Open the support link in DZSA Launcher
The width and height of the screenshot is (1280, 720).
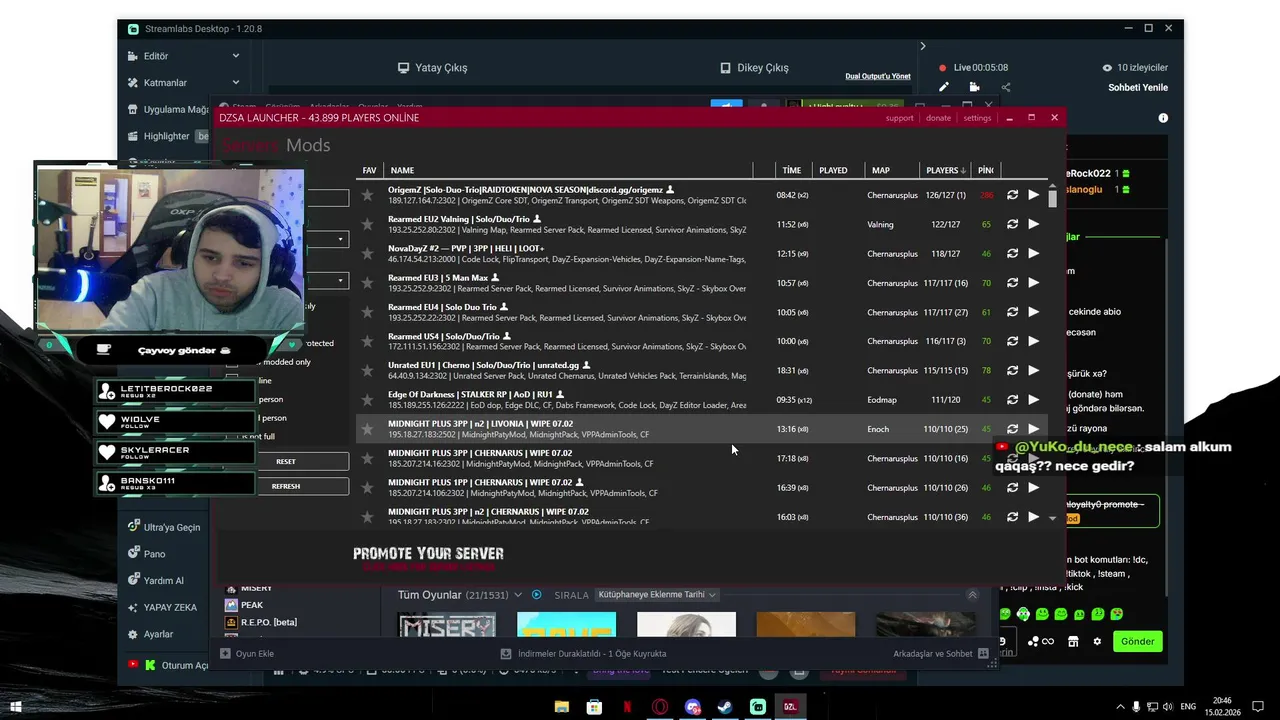click(899, 118)
